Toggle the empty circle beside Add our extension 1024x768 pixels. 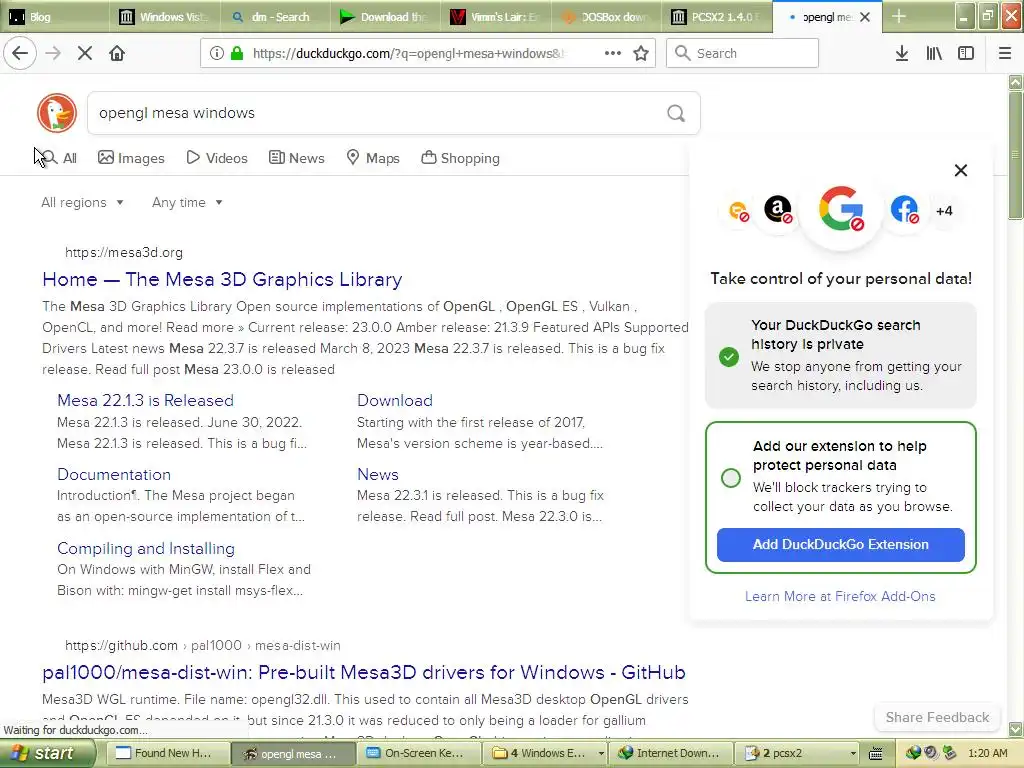[x=731, y=477]
